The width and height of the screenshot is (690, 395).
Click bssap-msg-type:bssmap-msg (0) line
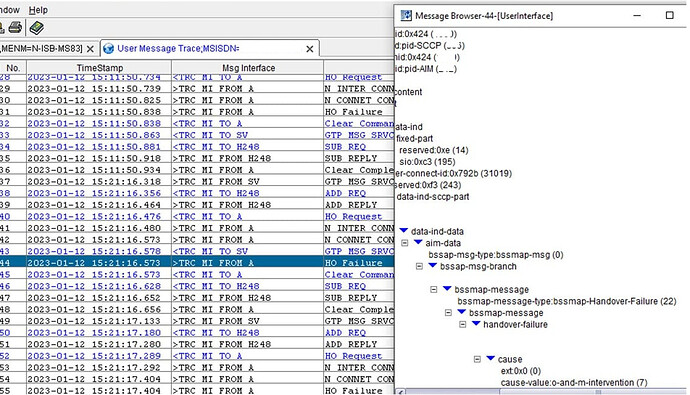496,255
